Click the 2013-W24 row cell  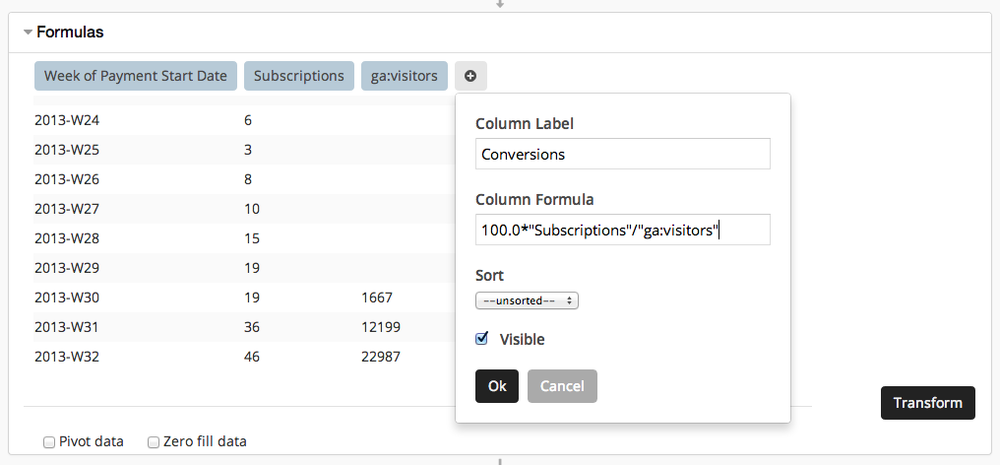click(x=67, y=120)
